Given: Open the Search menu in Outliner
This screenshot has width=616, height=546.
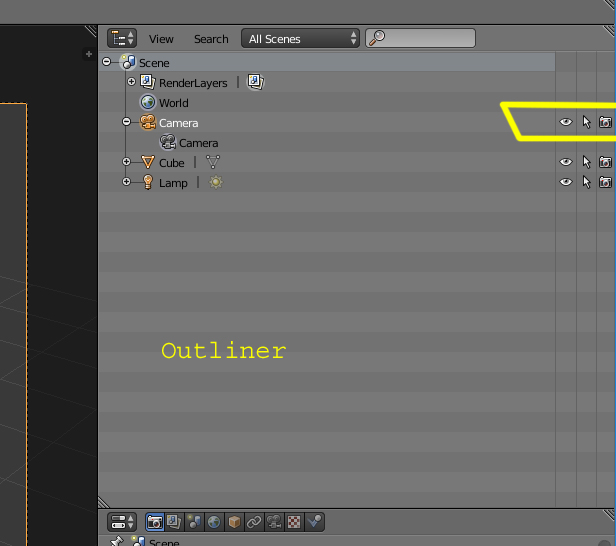Looking at the screenshot, I should click(x=211, y=39).
